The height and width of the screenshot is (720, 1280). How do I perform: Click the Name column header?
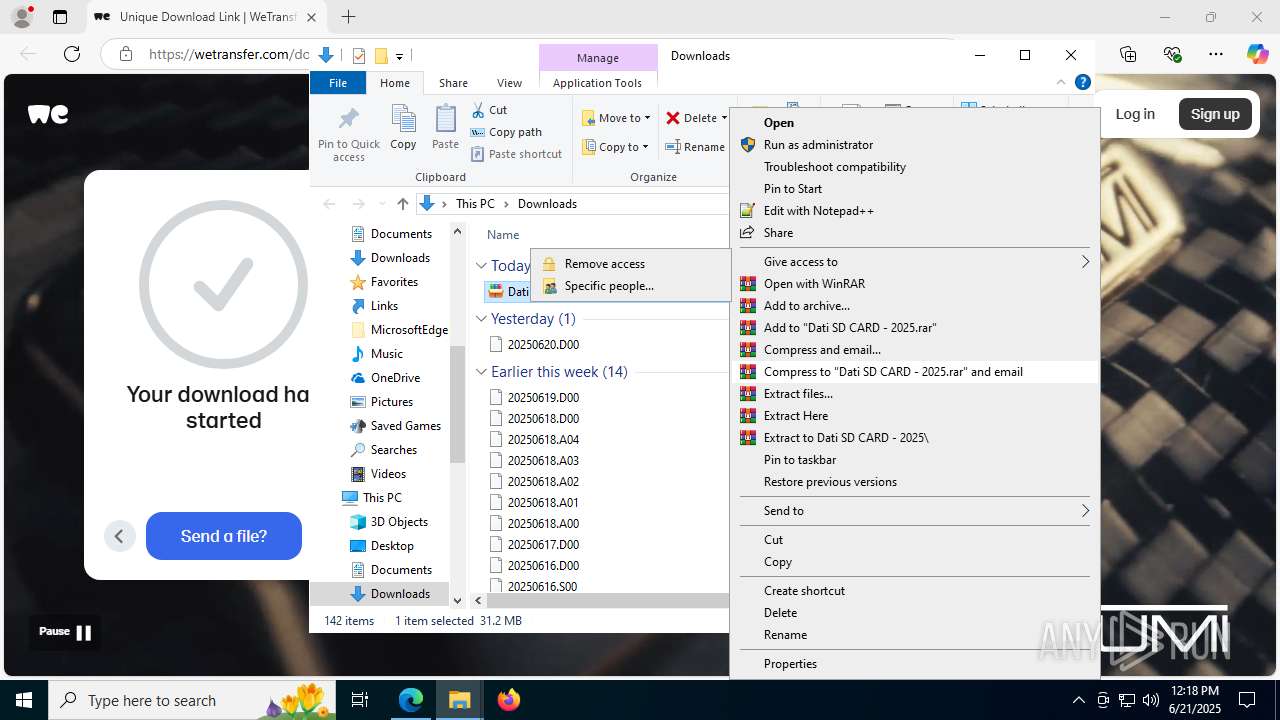point(503,235)
